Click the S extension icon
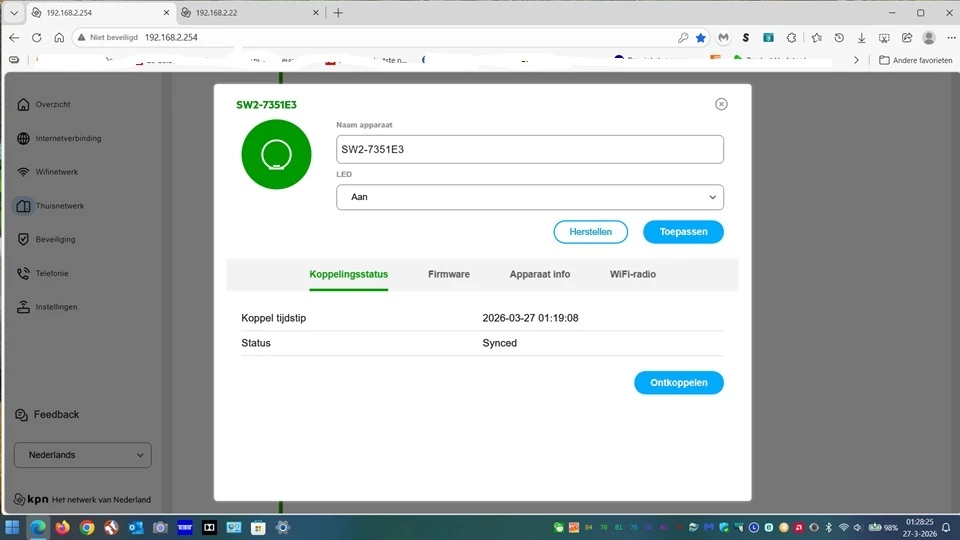The image size is (960, 540). tap(745, 38)
